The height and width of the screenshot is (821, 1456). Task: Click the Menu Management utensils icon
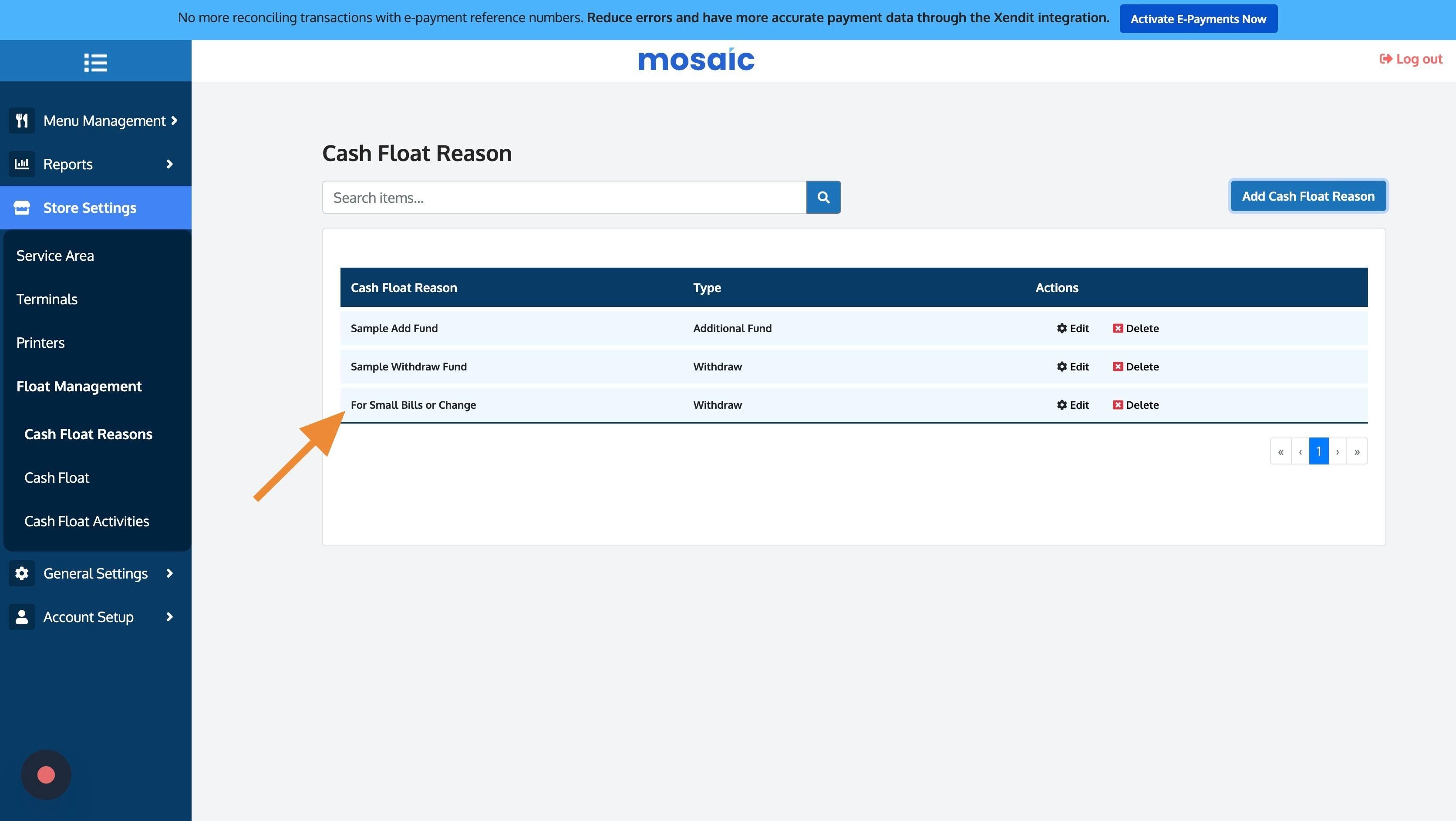(21, 120)
